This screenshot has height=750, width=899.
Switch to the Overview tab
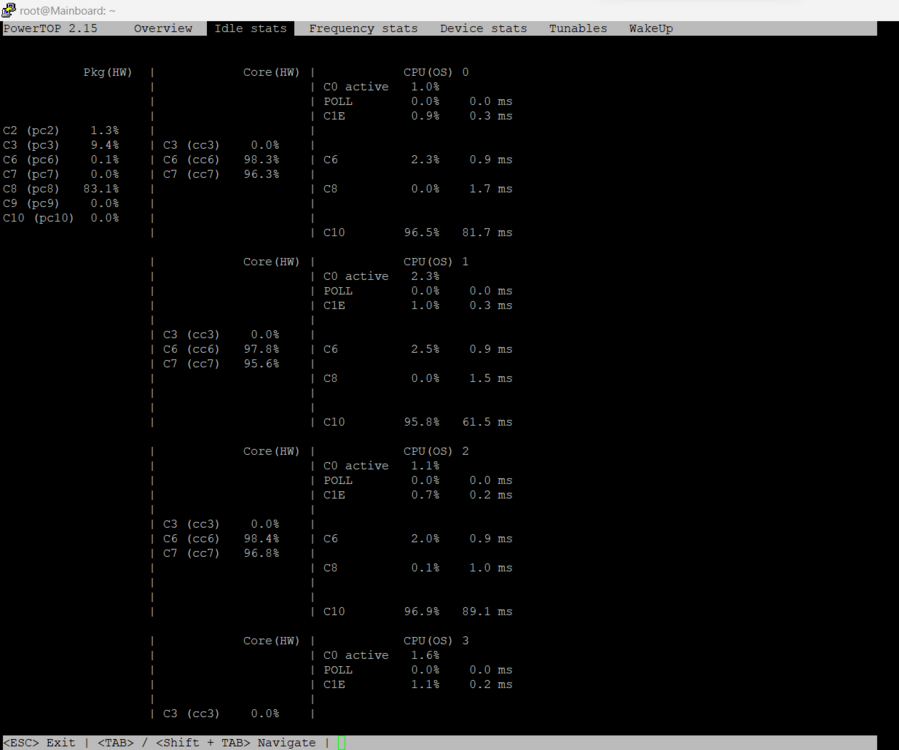[x=163, y=29]
